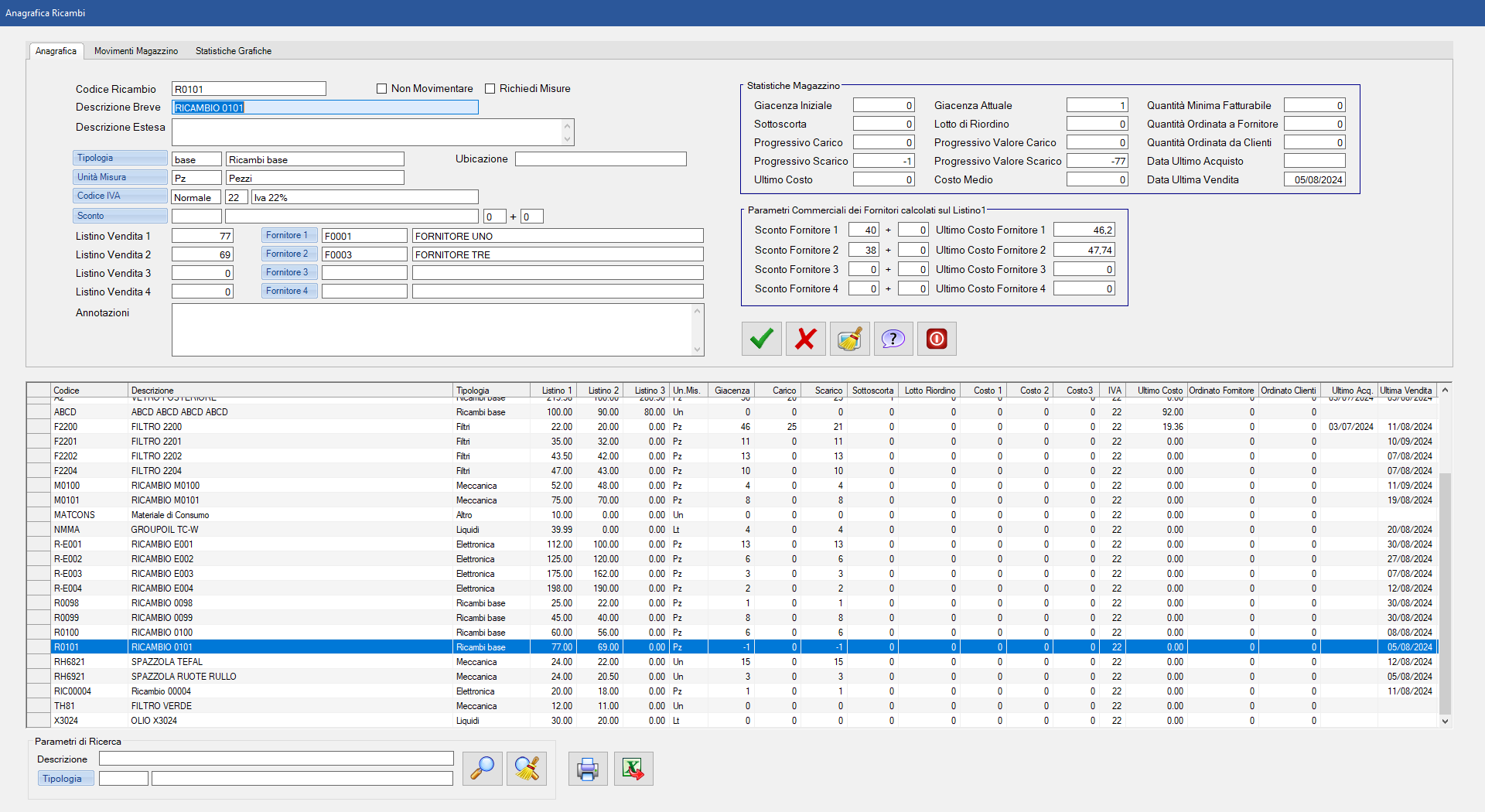
Task: Click the red power exit icon
Action: (937, 339)
